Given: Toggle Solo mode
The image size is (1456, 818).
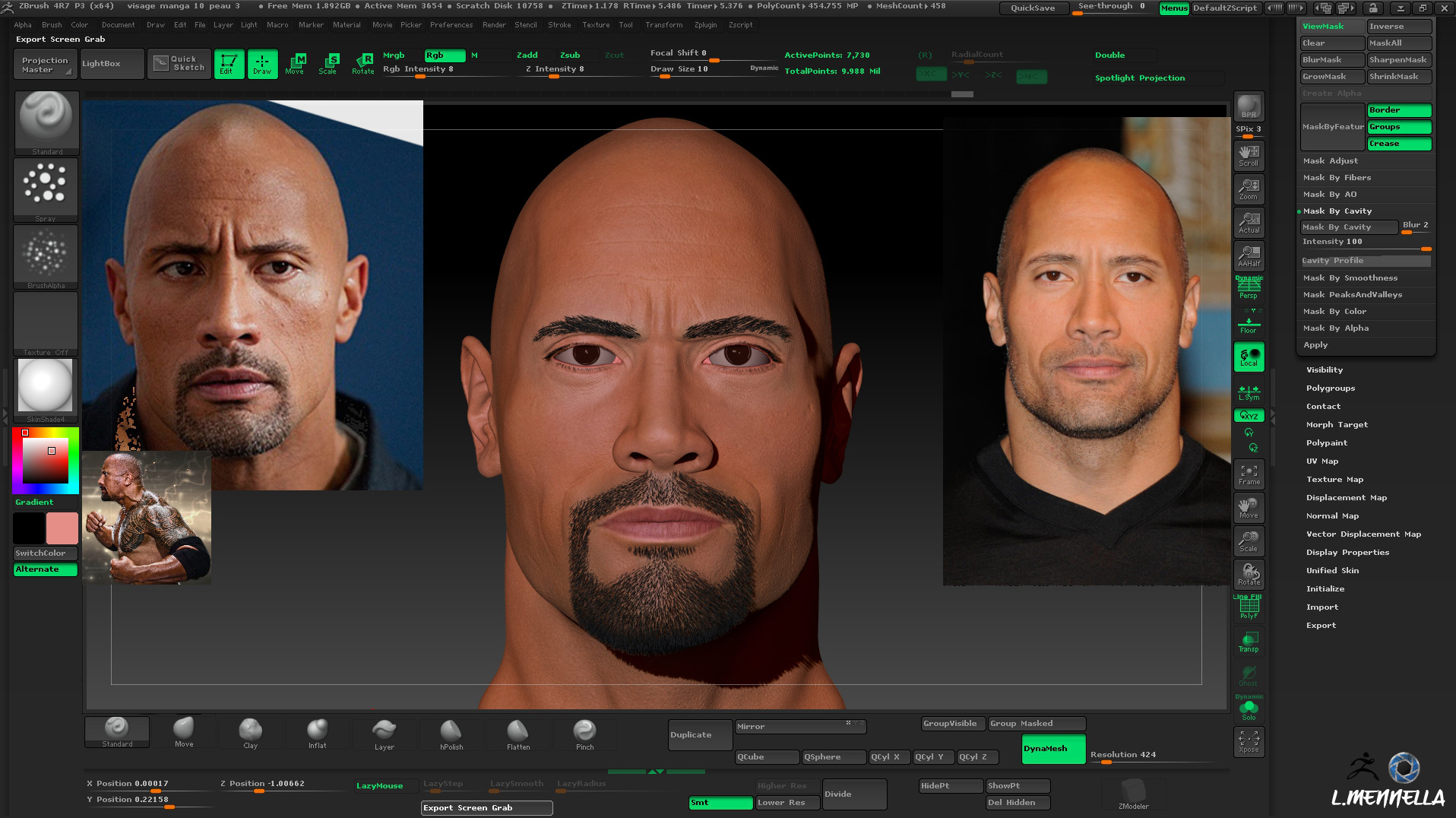Looking at the screenshot, I should (x=1249, y=709).
